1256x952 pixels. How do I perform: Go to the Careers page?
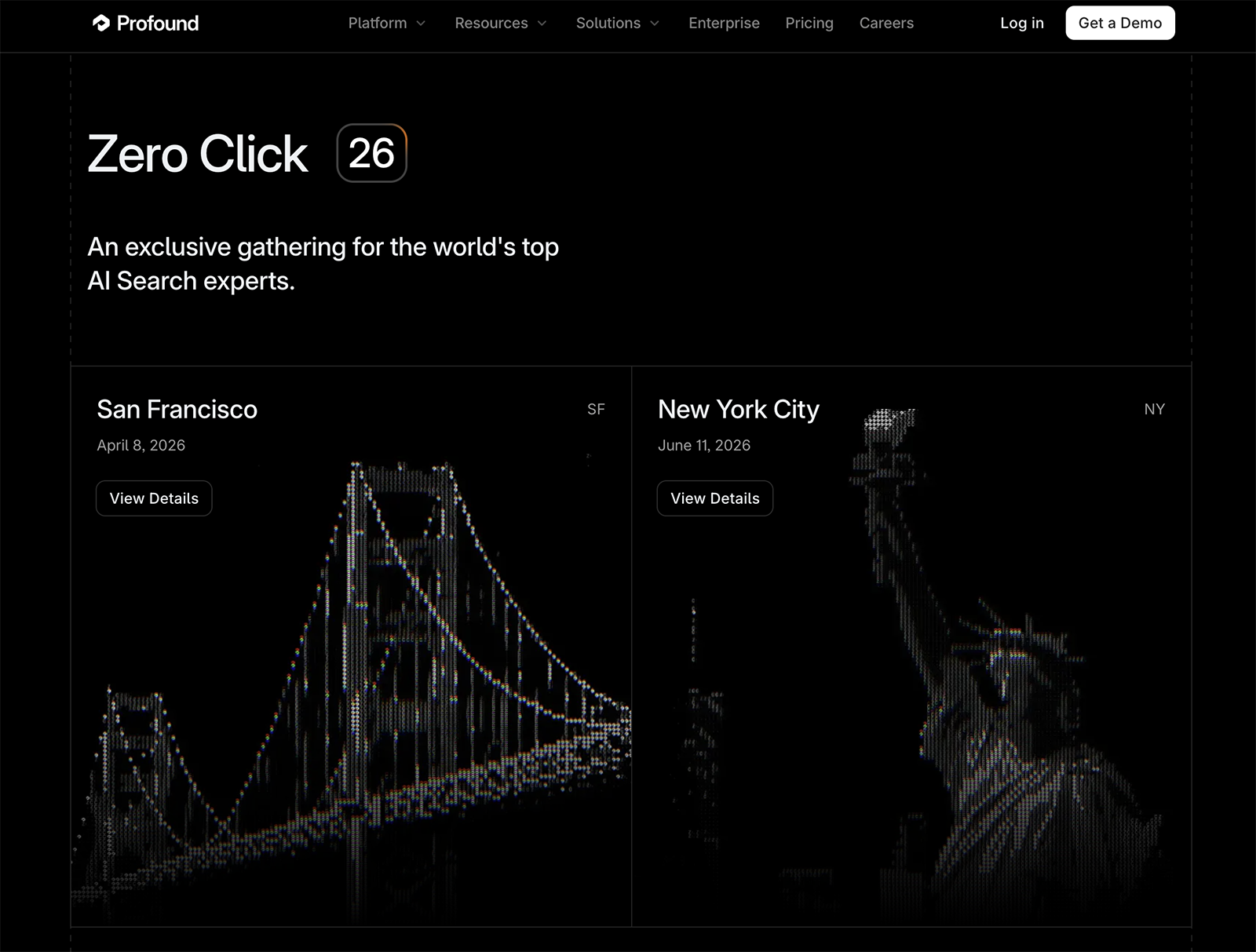click(x=886, y=24)
